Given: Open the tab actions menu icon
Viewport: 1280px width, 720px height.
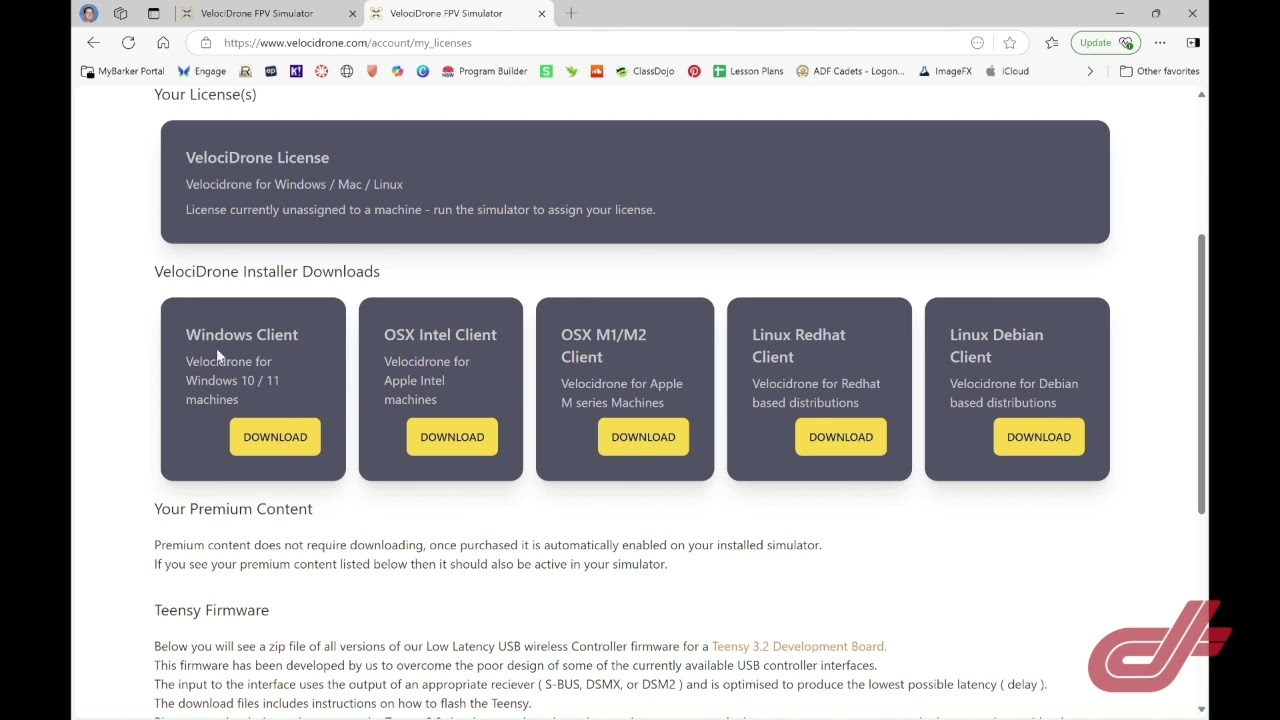Looking at the screenshot, I should [x=153, y=13].
